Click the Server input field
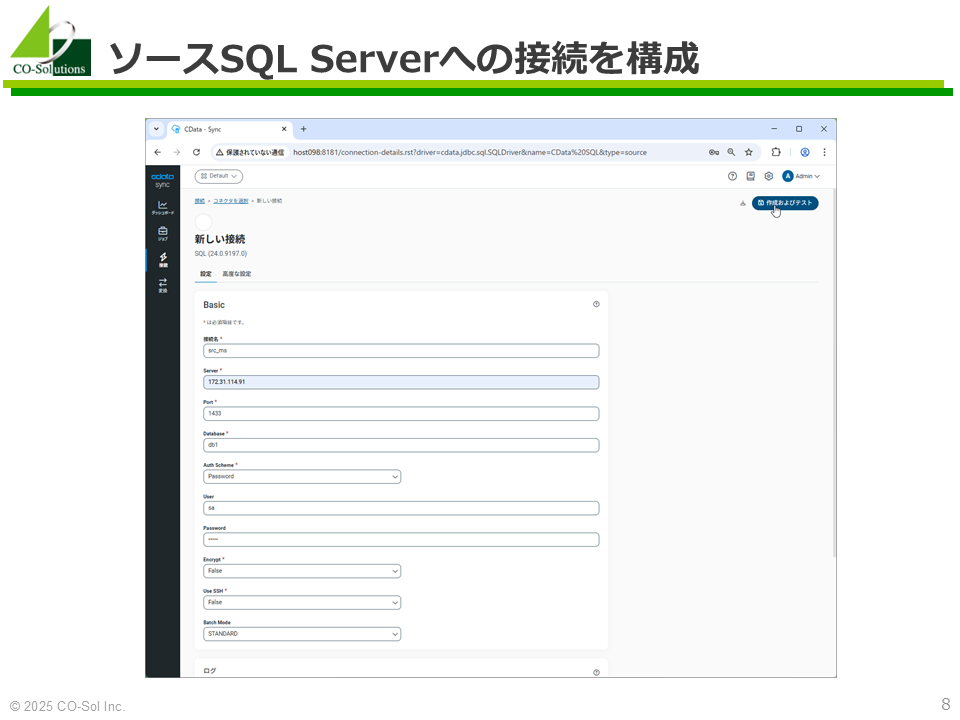Image resolution: width=960 pixels, height=720 pixels. pyautogui.click(x=401, y=382)
